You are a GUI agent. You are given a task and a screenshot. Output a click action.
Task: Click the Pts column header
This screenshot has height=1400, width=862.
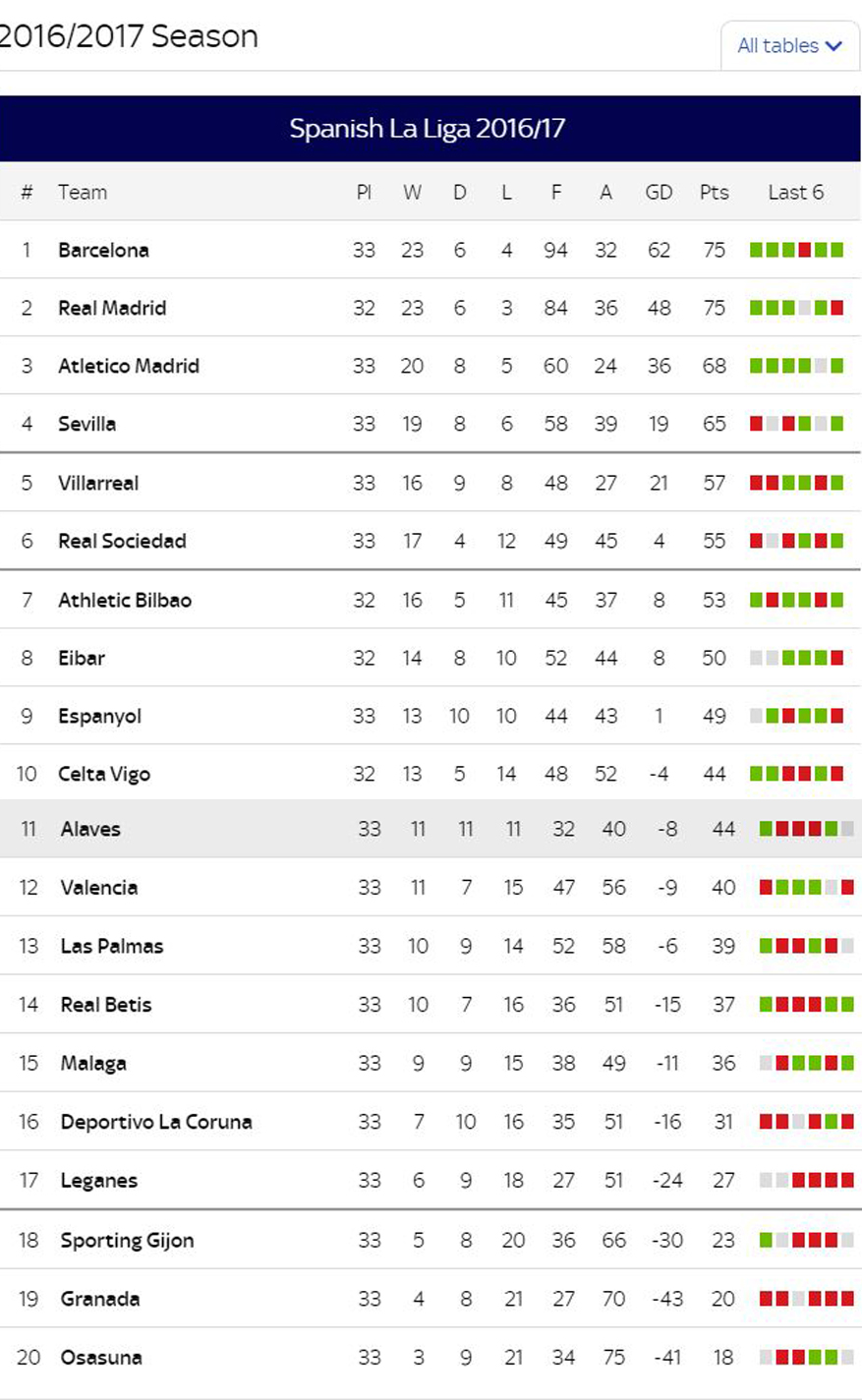(x=715, y=192)
